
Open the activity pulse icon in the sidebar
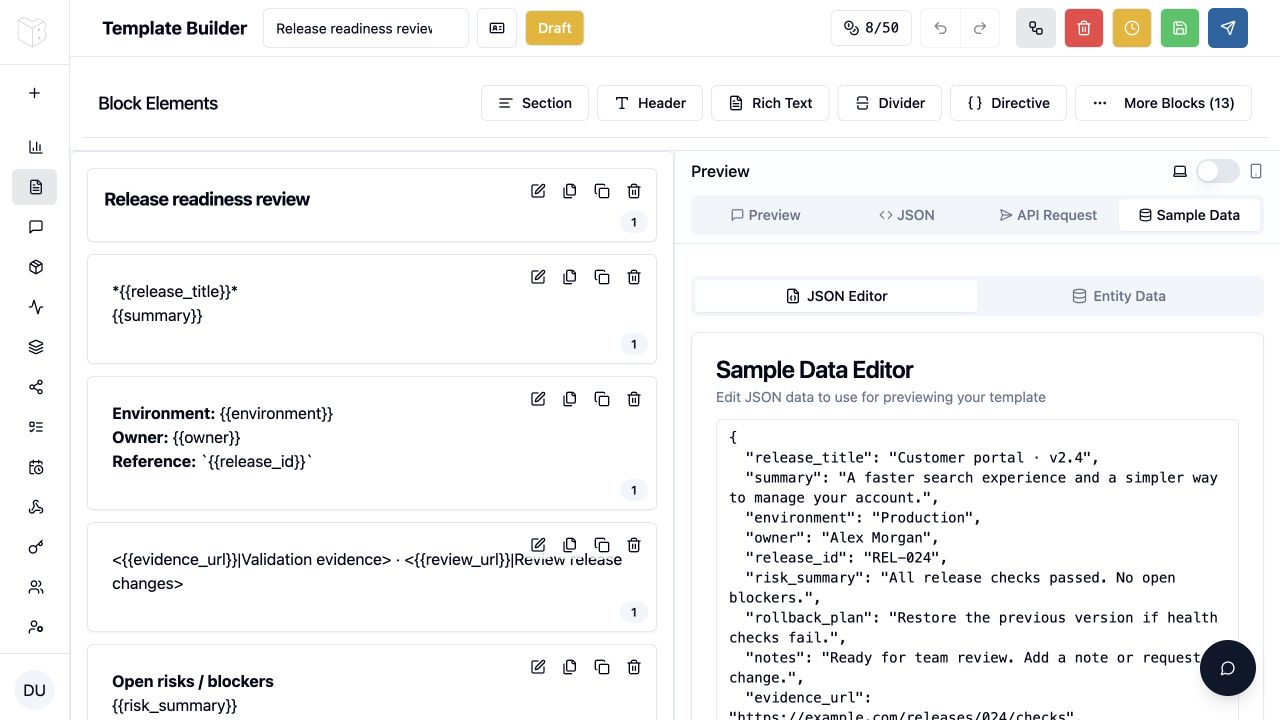point(36,307)
